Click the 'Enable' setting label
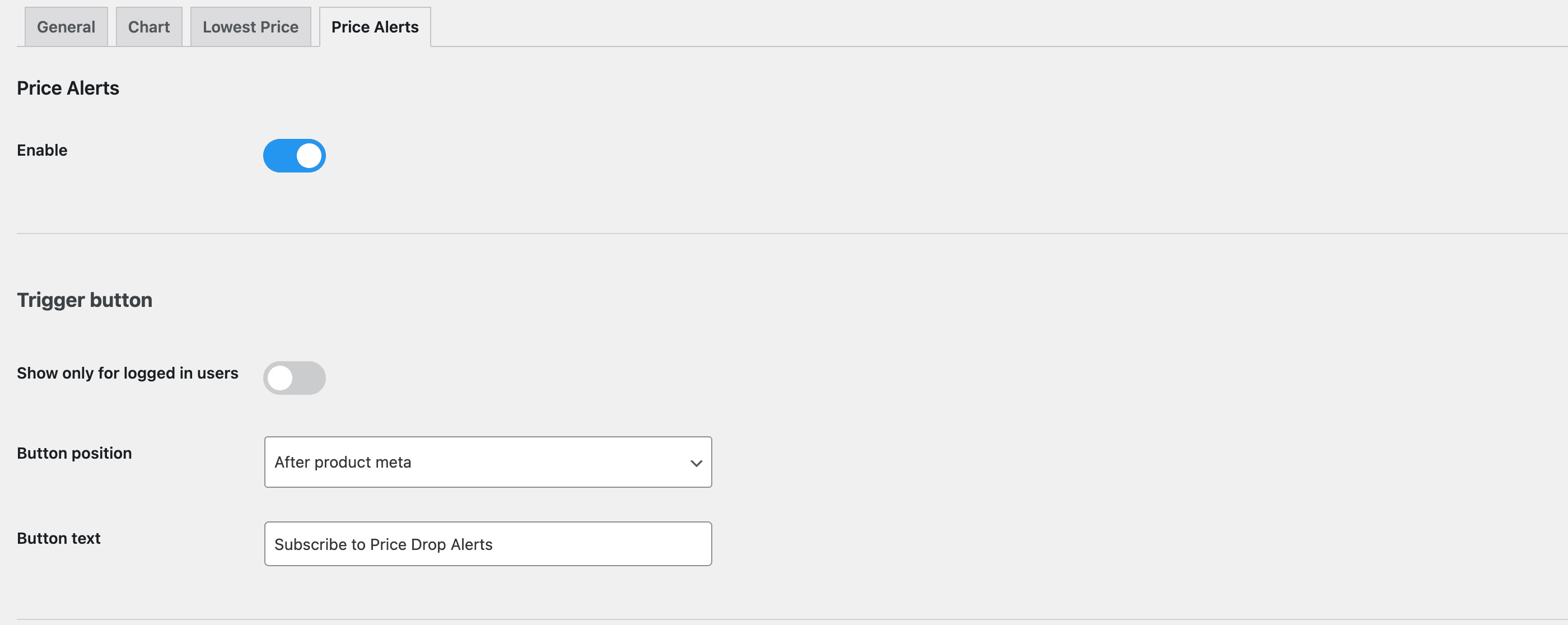Viewport: 1568px width, 625px height. tap(42, 150)
